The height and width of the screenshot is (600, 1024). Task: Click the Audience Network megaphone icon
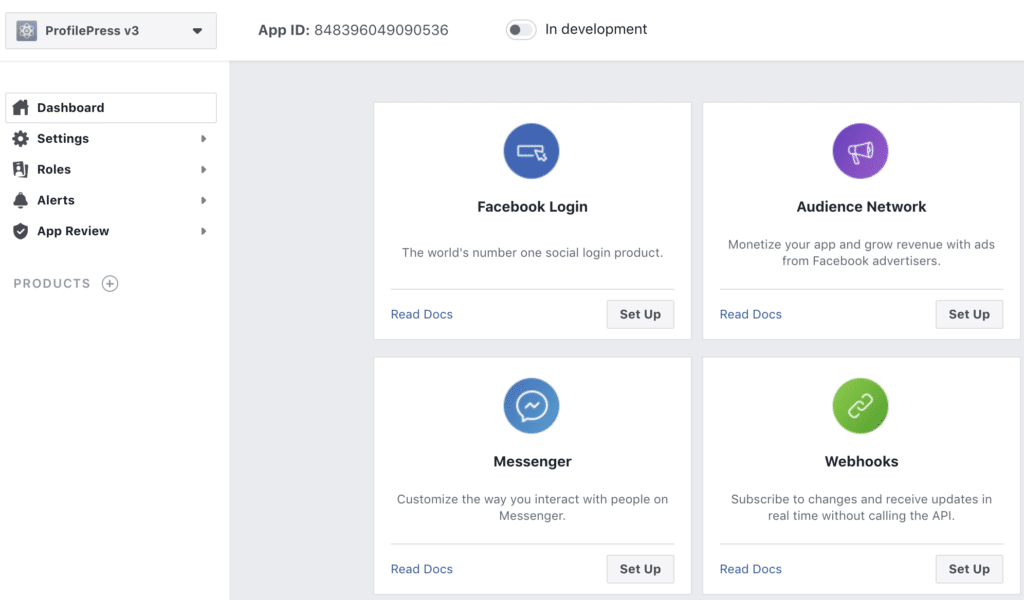(860, 151)
